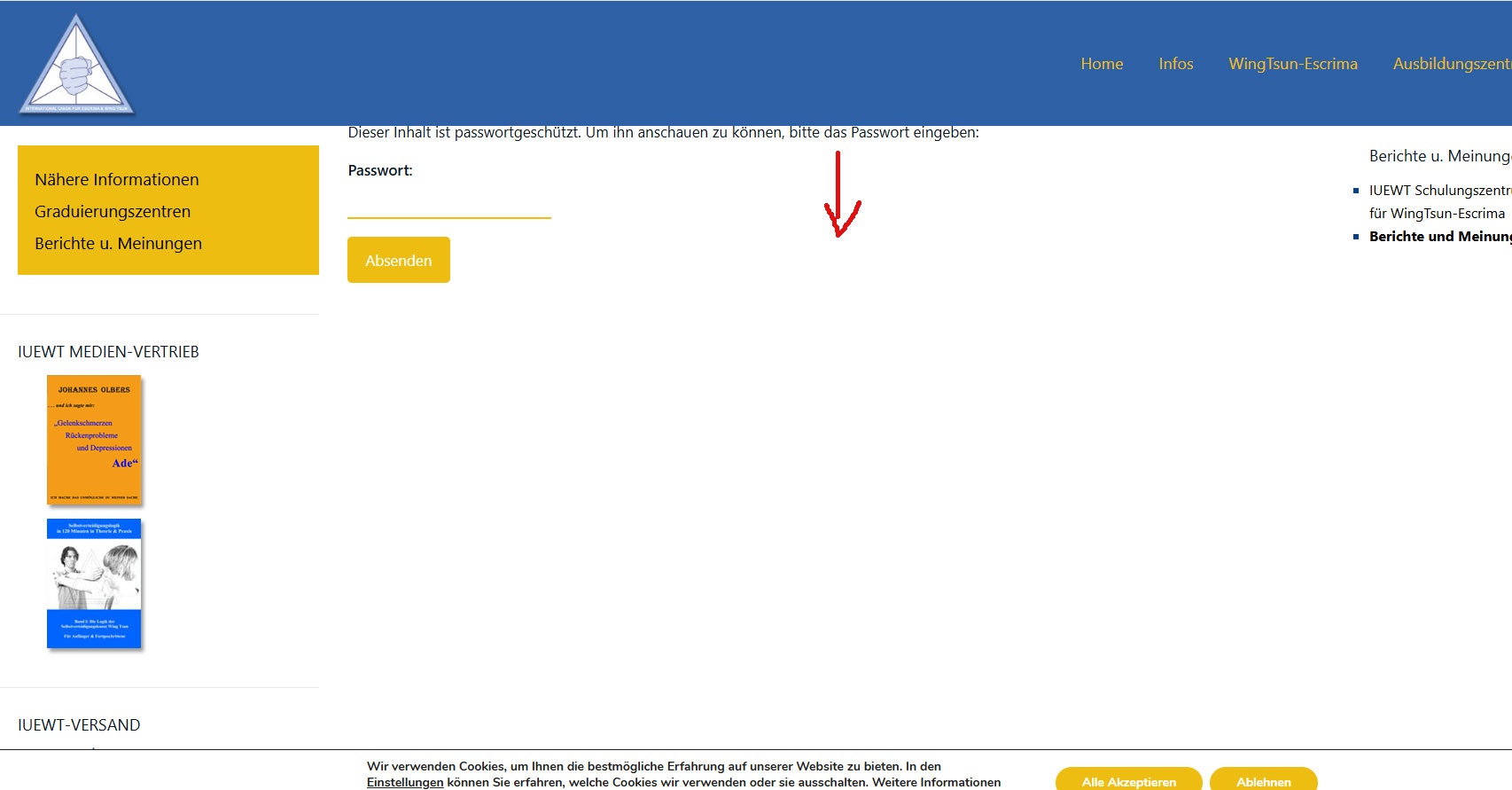Open Berichte u. Meinungen in yellow sidebar
This screenshot has width=1512, height=790.
pyautogui.click(x=118, y=244)
